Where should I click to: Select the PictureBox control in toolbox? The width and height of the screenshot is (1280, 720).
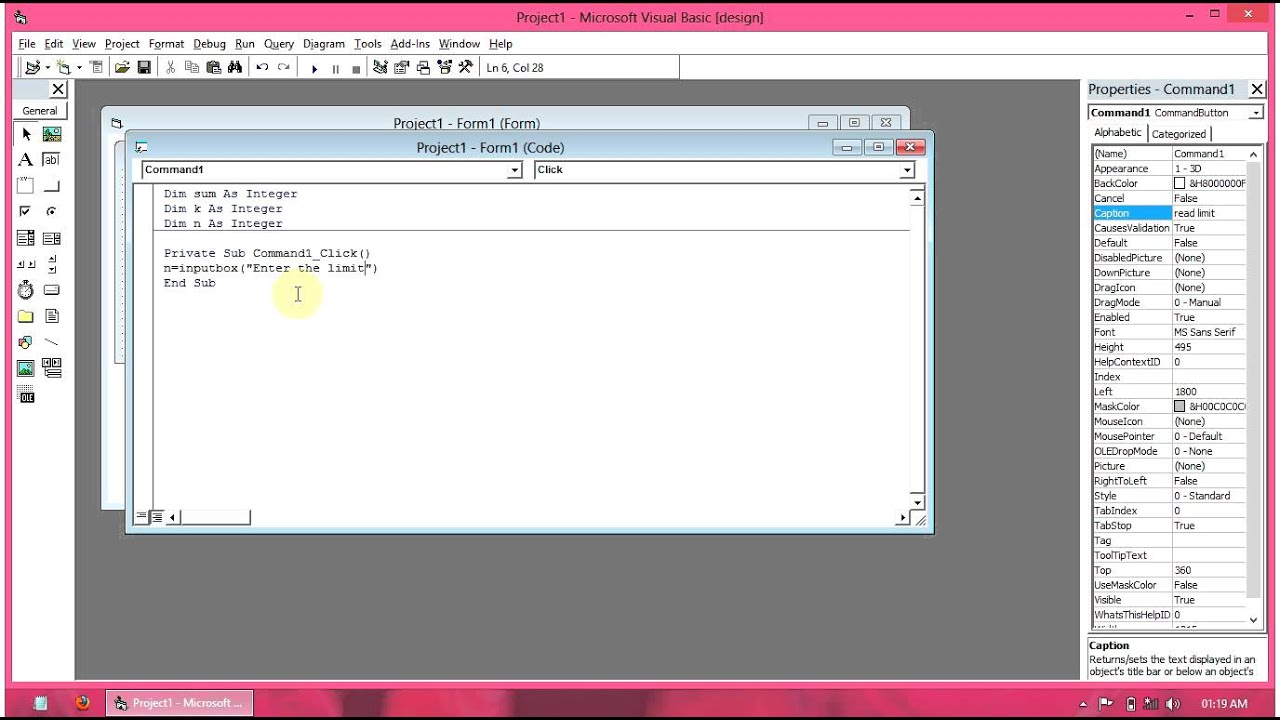[x=52, y=134]
